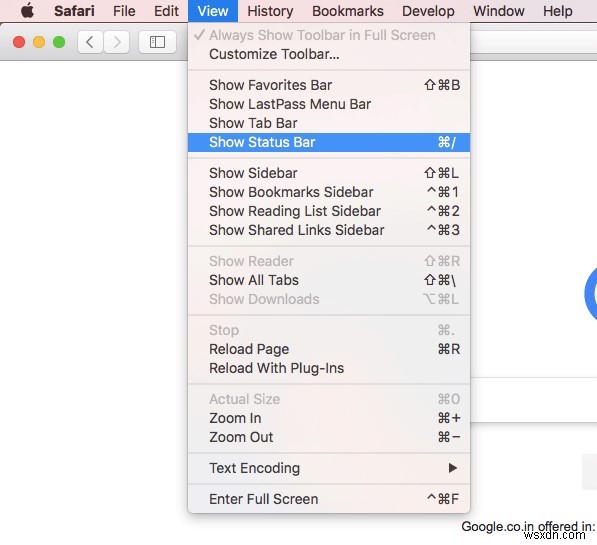Screen dimensions: 597x545
Task: Open the Apple menu
Action: pos(27,11)
